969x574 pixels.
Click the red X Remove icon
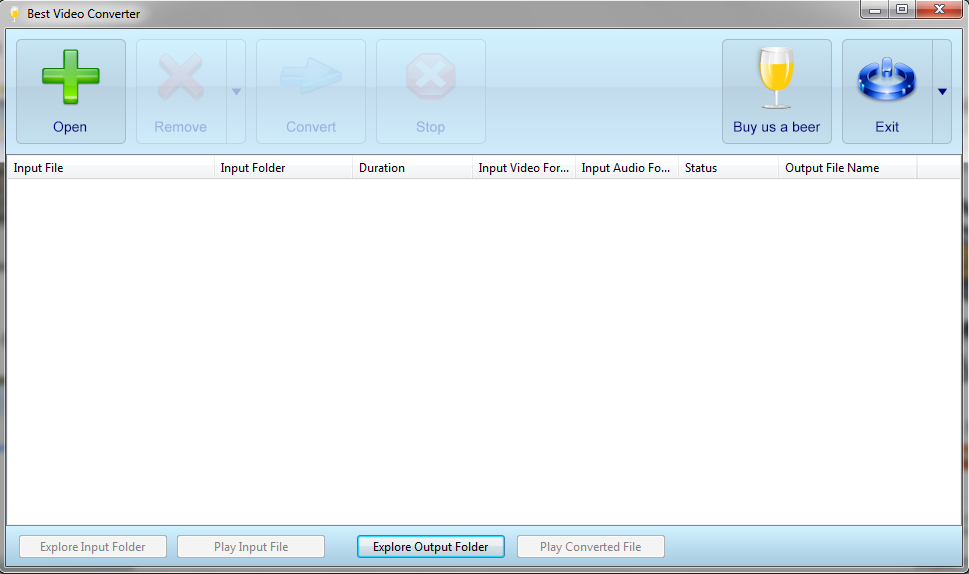(180, 77)
